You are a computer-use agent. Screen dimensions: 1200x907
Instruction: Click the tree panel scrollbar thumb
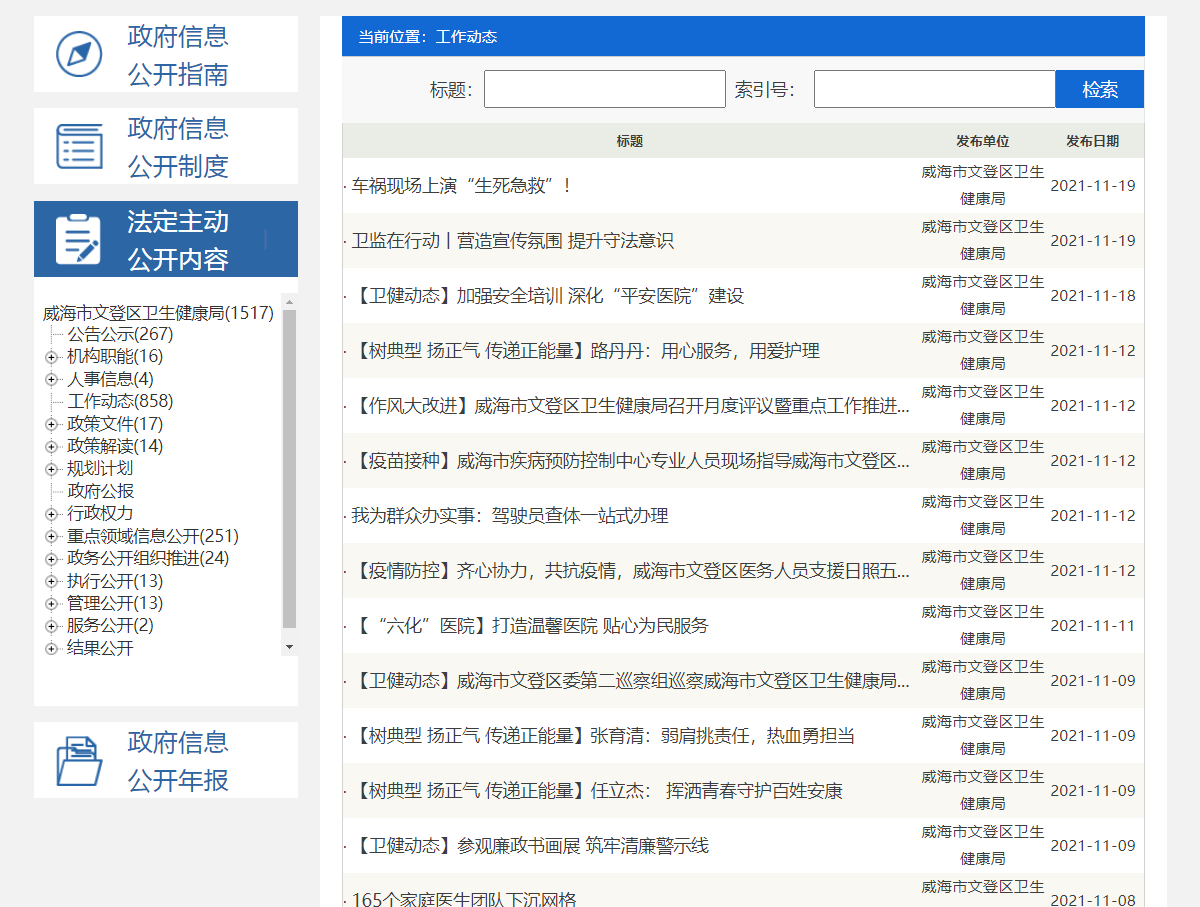pos(290,468)
